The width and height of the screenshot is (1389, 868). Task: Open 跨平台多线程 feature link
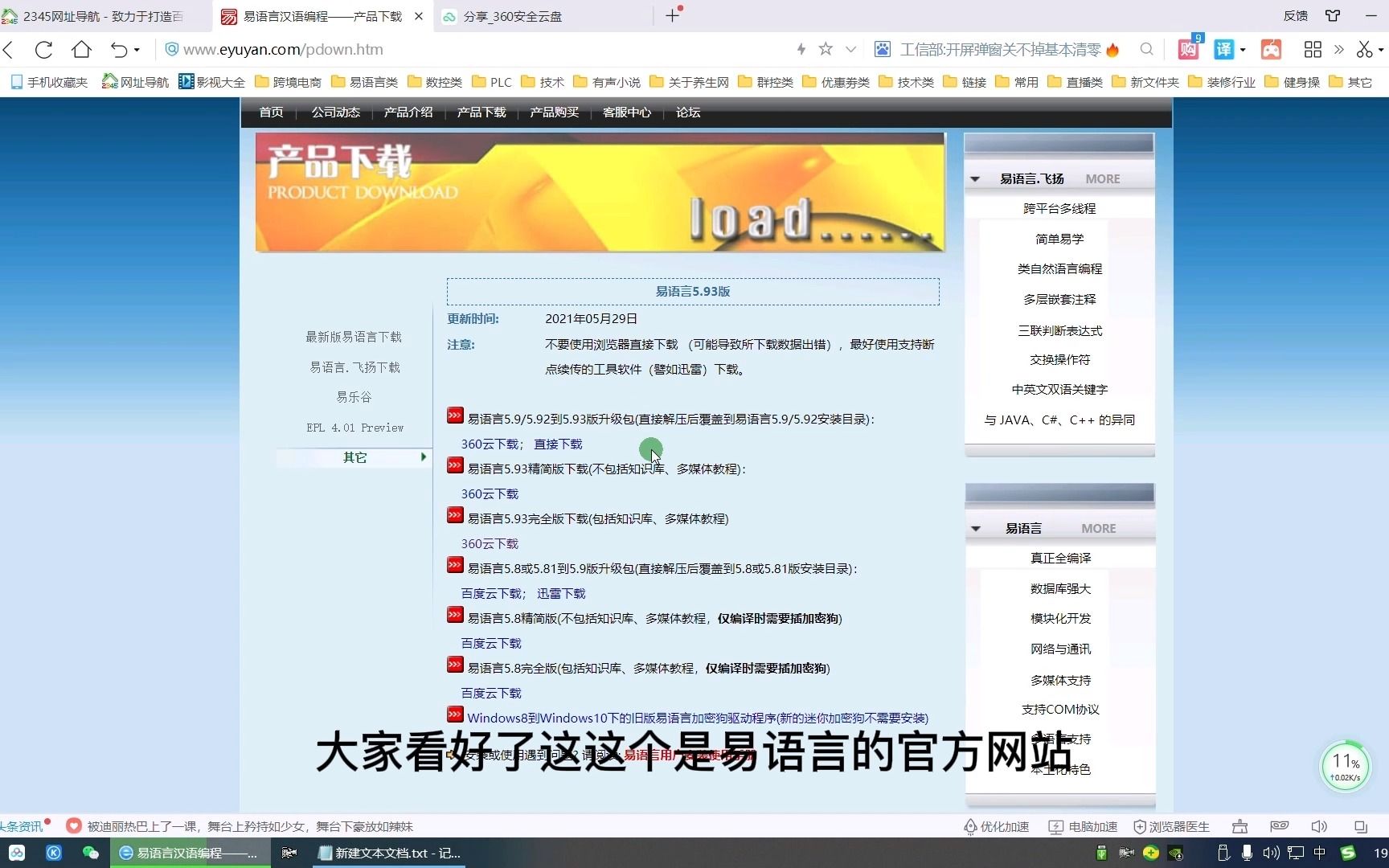[1059, 208]
